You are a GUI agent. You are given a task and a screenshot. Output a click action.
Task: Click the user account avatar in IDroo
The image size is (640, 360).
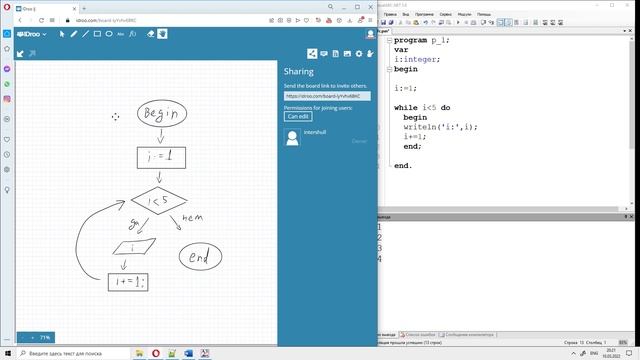click(x=370, y=34)
